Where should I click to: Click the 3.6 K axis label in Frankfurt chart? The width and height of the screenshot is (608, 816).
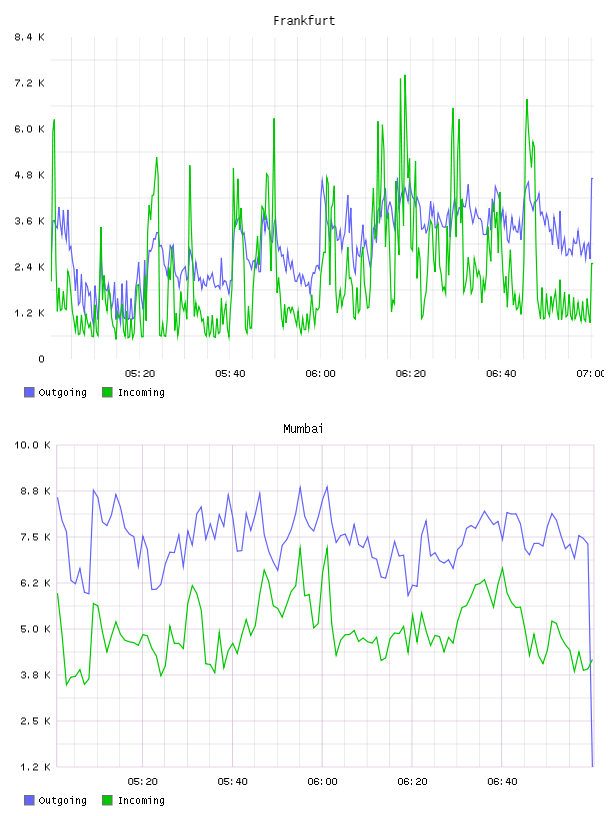coord(29,221)
